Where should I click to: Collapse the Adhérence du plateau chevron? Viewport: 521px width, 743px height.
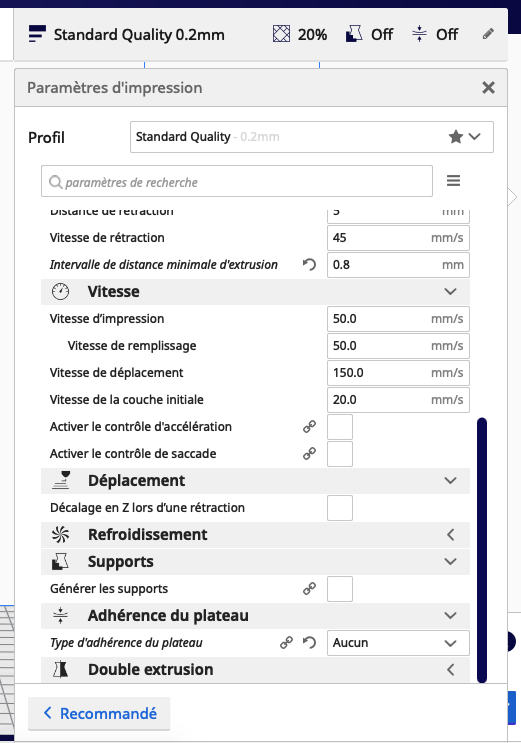pos(450,616)
